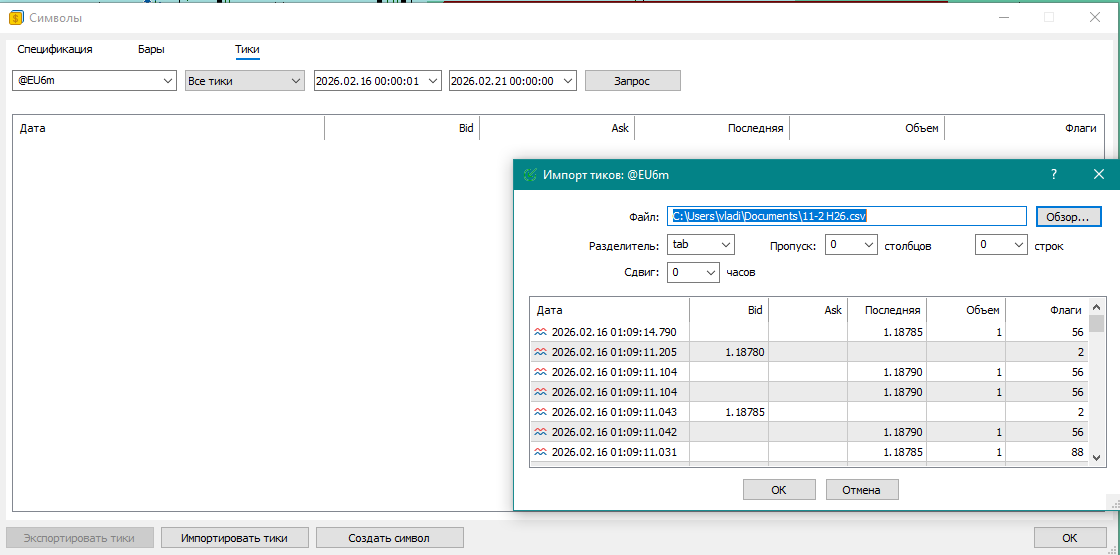
Task: Click the Дата header in import preview
Action: (x=610, y=310)
